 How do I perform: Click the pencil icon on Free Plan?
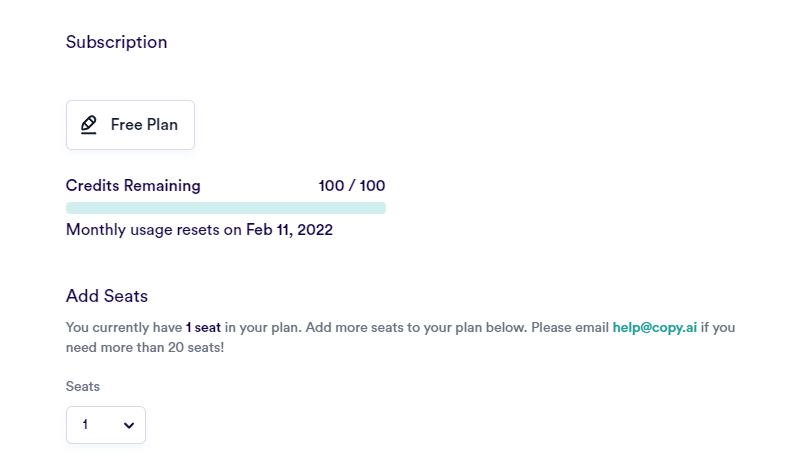[89, 125]
